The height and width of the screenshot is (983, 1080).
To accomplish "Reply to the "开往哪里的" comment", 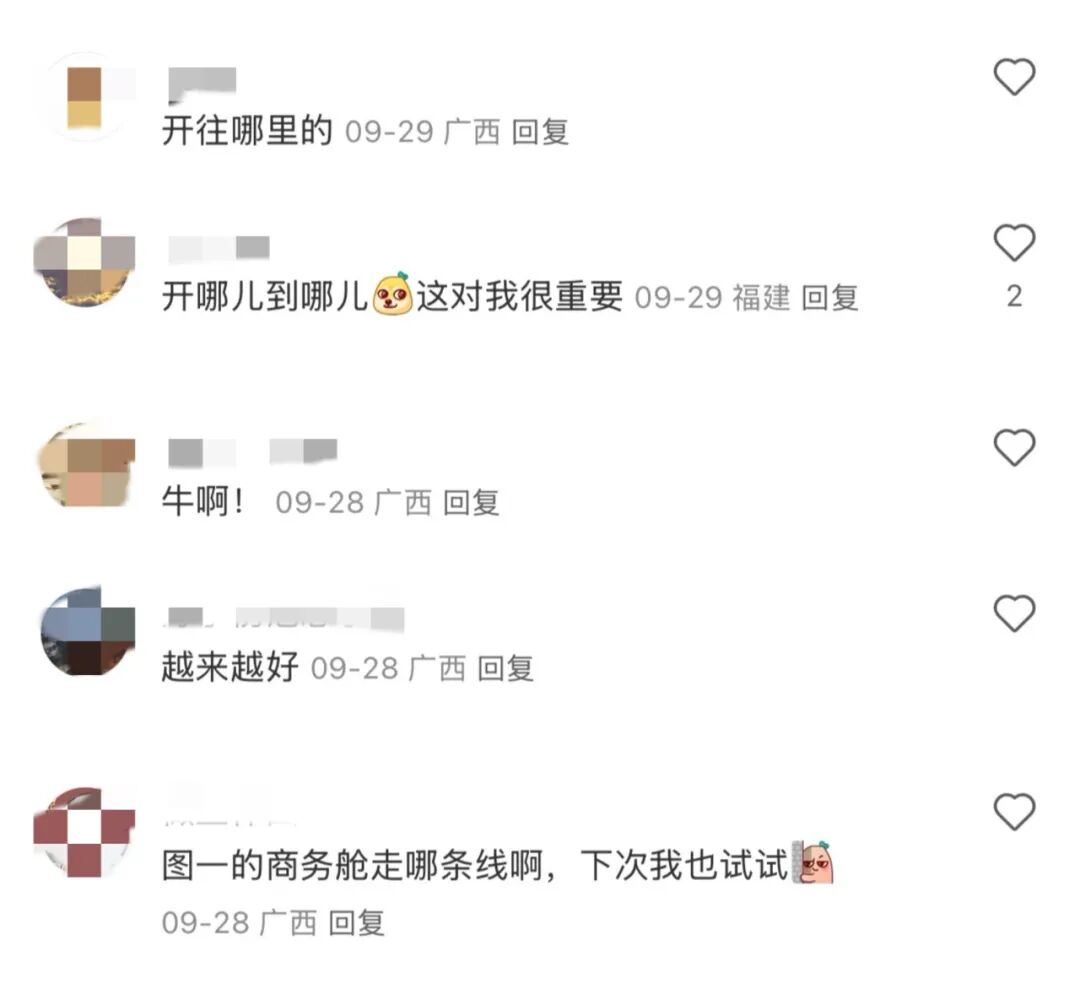I will pyautogui.click(x=540, y=132).
